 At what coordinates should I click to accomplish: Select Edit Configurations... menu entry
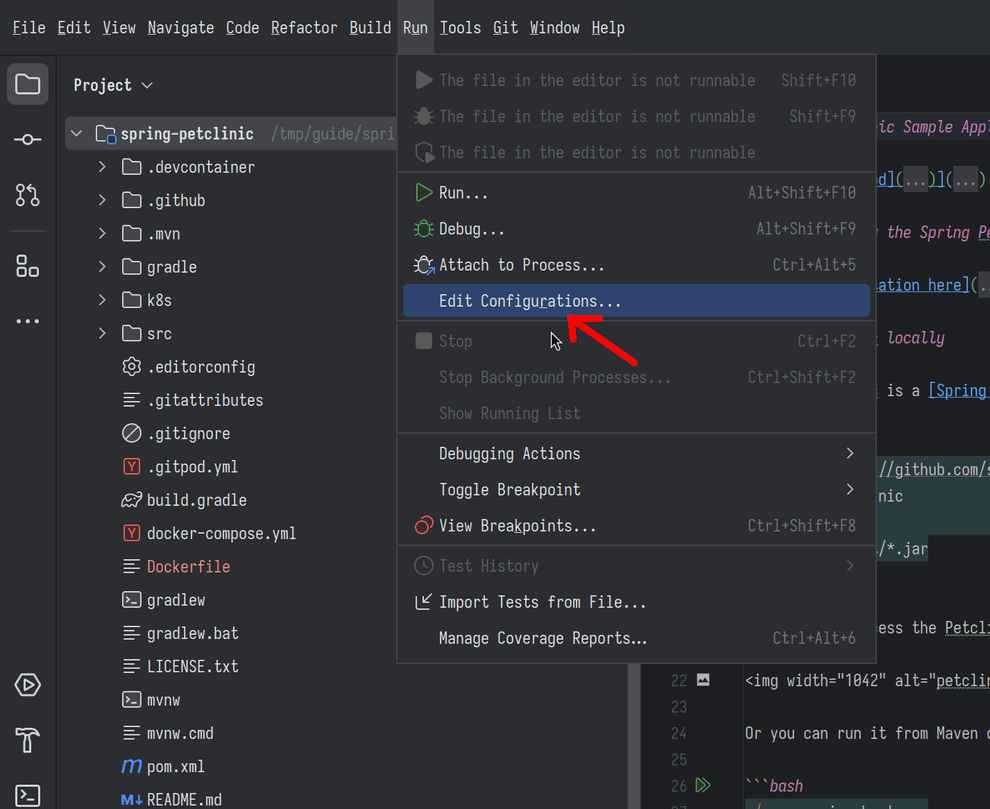click(x=636, y=301)
